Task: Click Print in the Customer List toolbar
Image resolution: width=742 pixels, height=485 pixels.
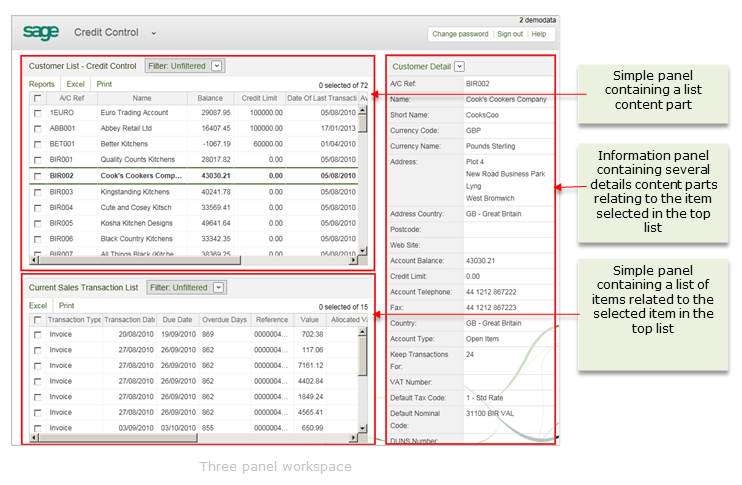Action: pyautogui.click(x=104, y=84)
